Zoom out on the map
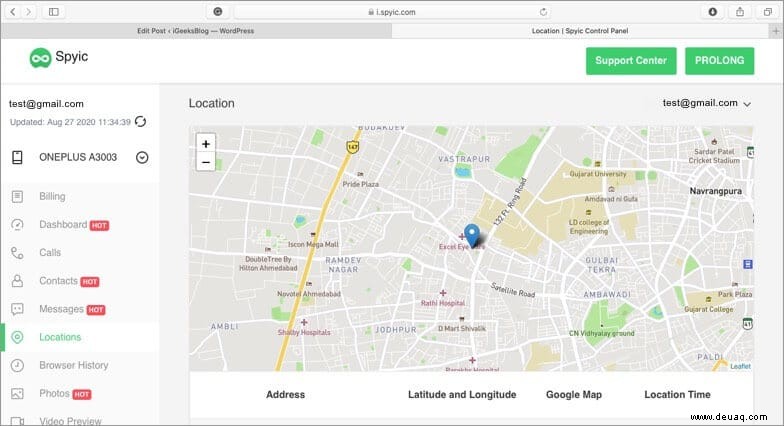784x426 pixels. [x=206, y=162]
